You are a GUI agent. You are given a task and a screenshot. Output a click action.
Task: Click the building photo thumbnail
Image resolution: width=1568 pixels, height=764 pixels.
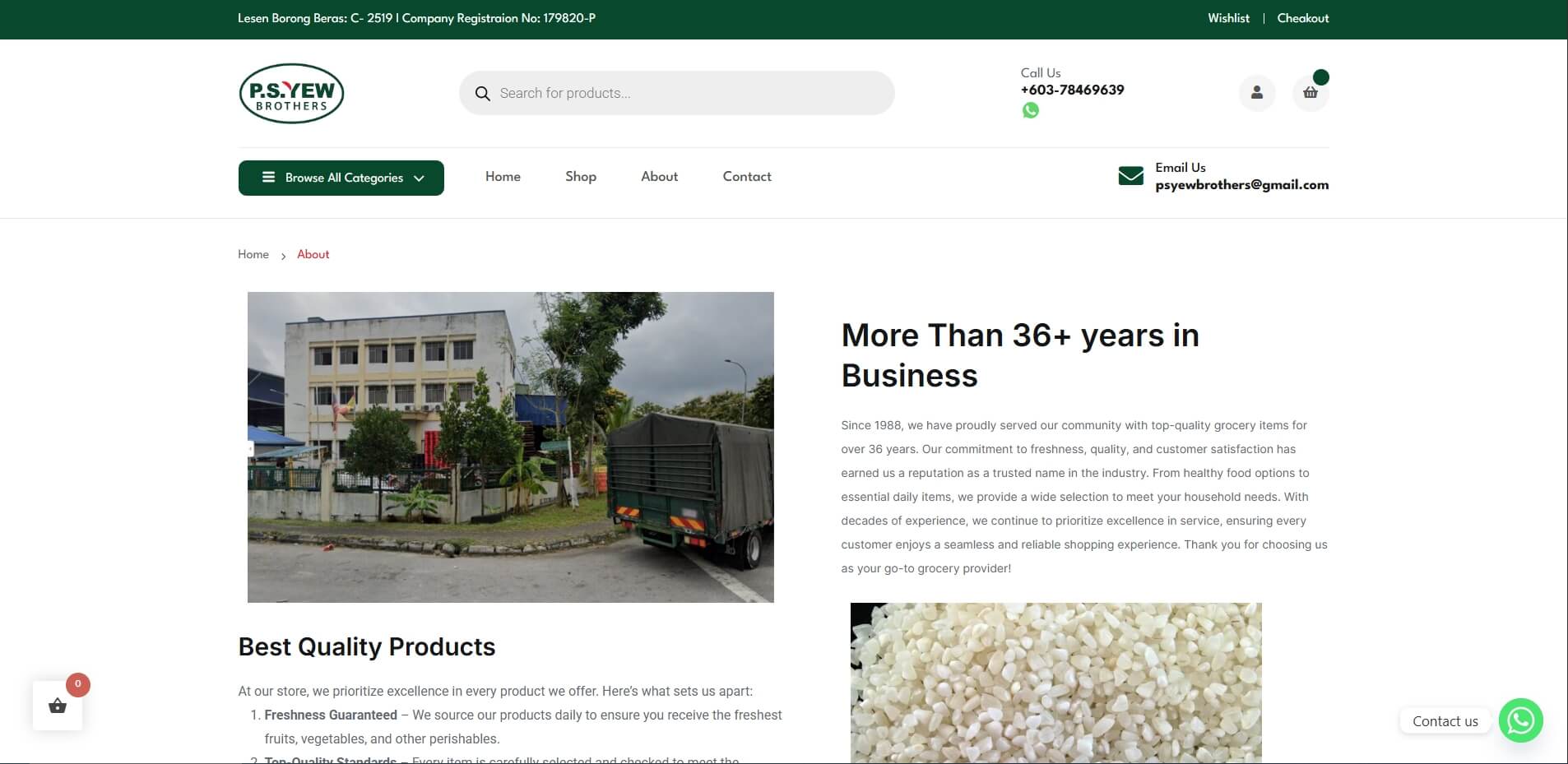coord(511,447)
